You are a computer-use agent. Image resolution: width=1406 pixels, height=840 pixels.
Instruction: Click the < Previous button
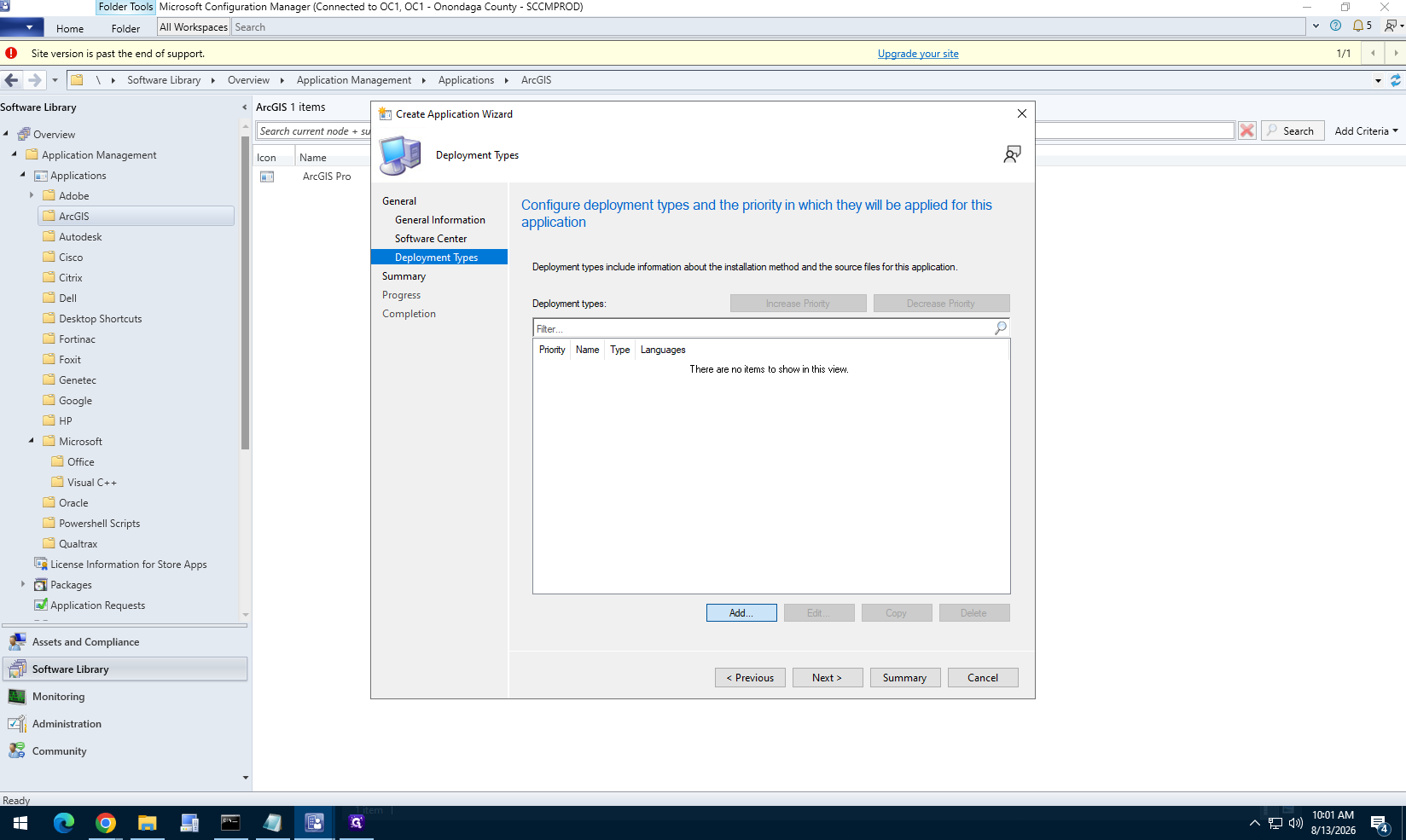tap(750, 678)
